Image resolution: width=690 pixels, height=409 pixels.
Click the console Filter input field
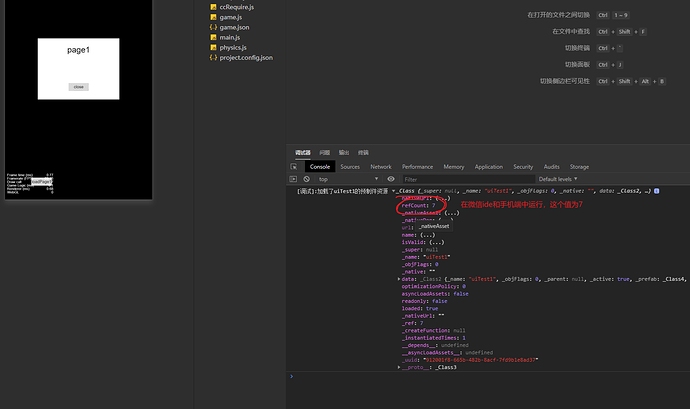468,179
